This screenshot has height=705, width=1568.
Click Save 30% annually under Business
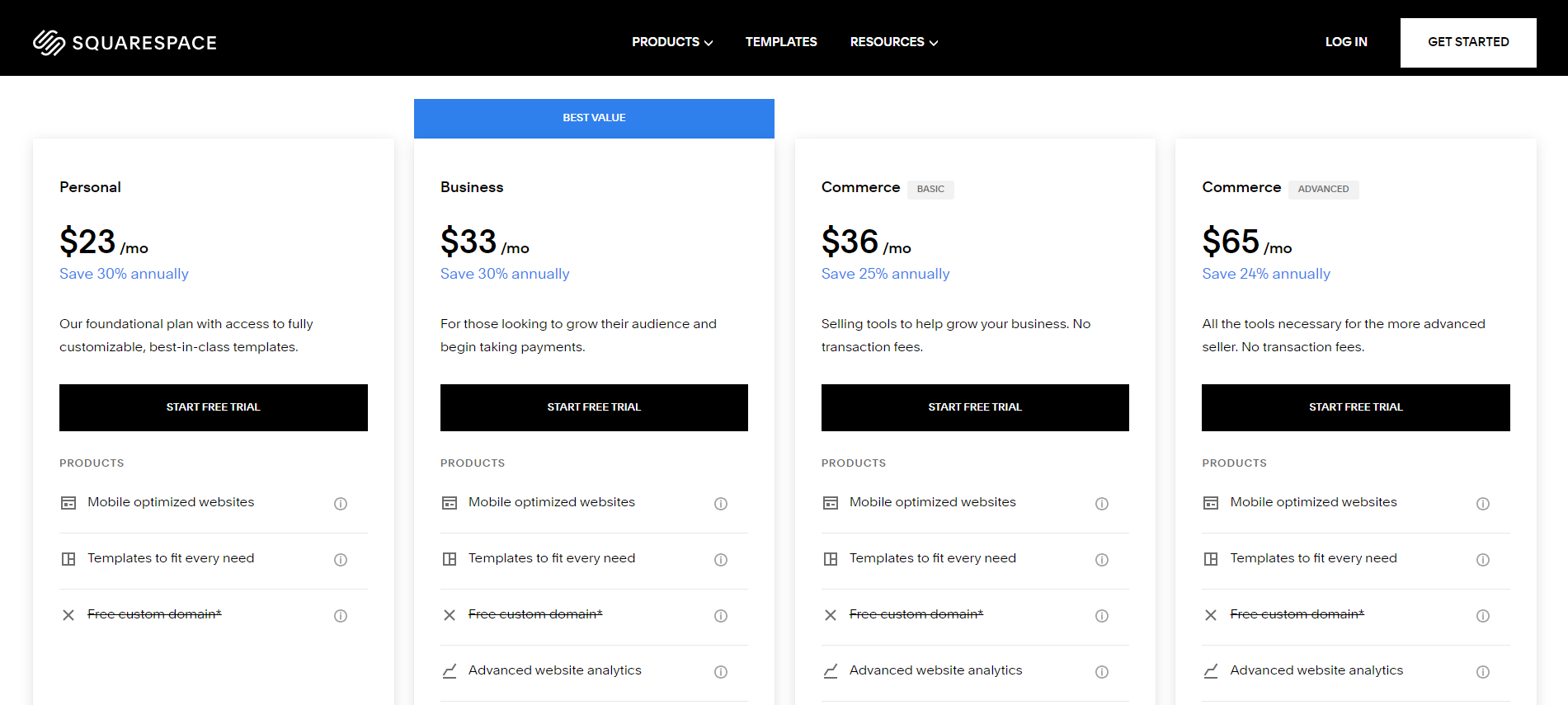(x=505, y=274)
